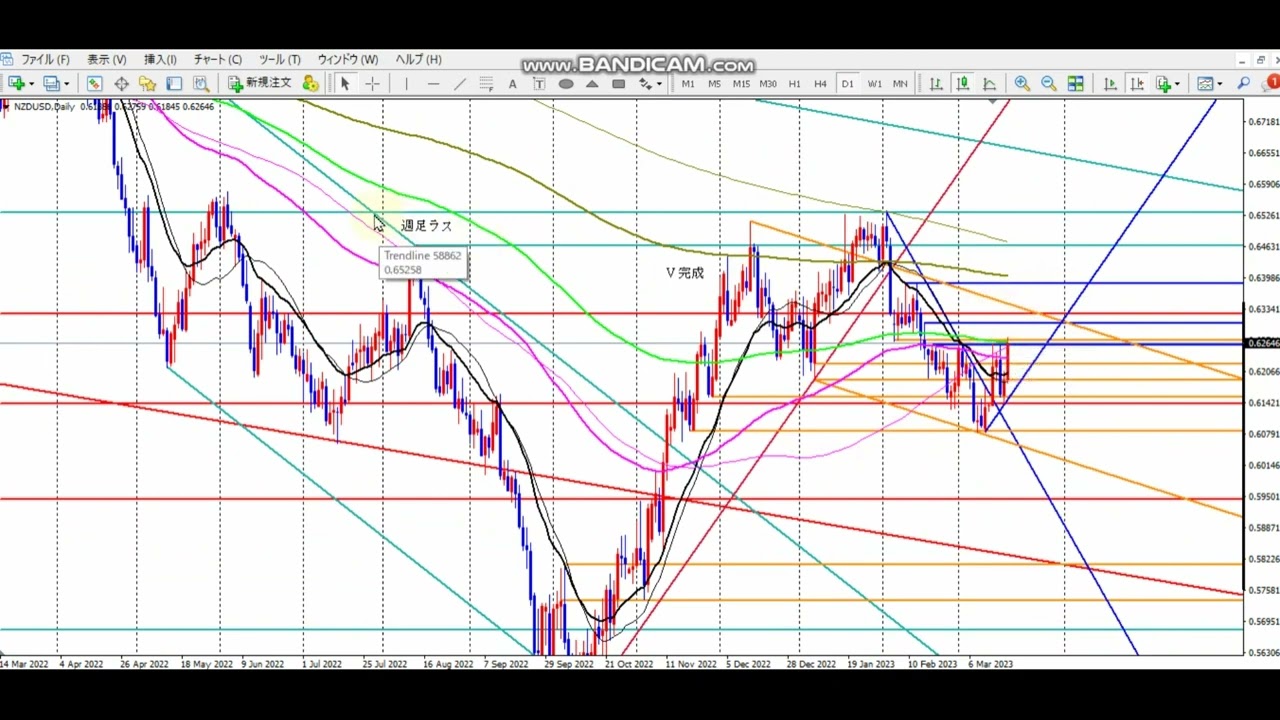Select the crosshair cursor tool
This screenshot has height=720, width=1280.
coord(372,84)
